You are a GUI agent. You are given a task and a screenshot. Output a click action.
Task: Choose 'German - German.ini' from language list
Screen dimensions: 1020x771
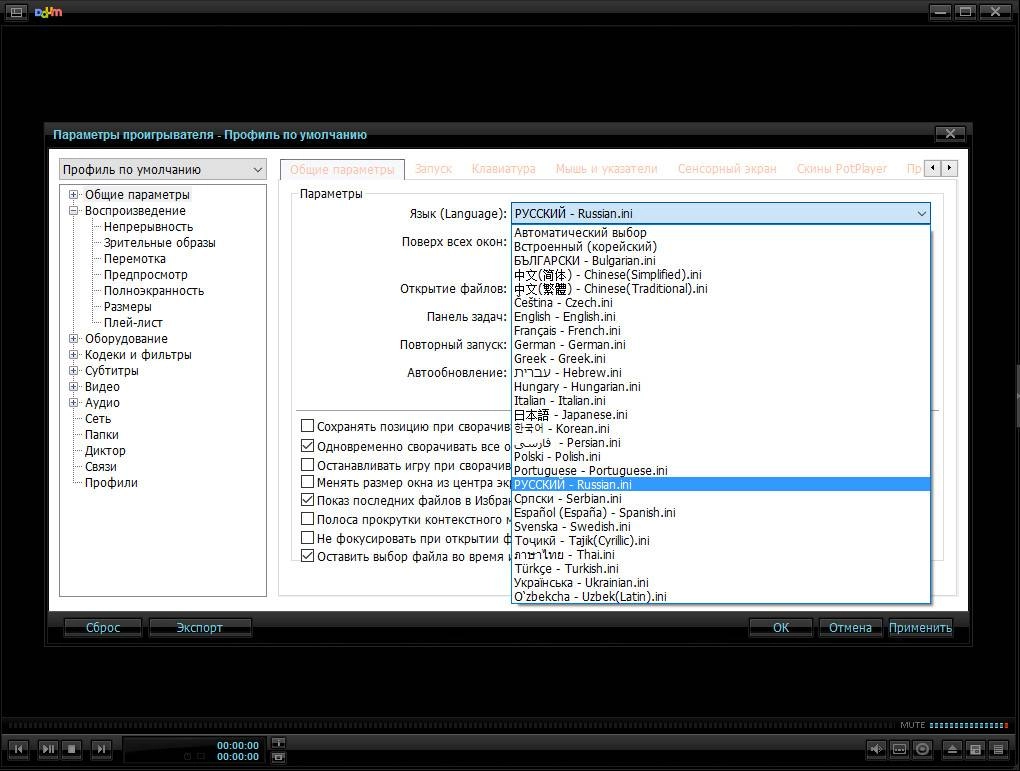click(x=721, y=345)
